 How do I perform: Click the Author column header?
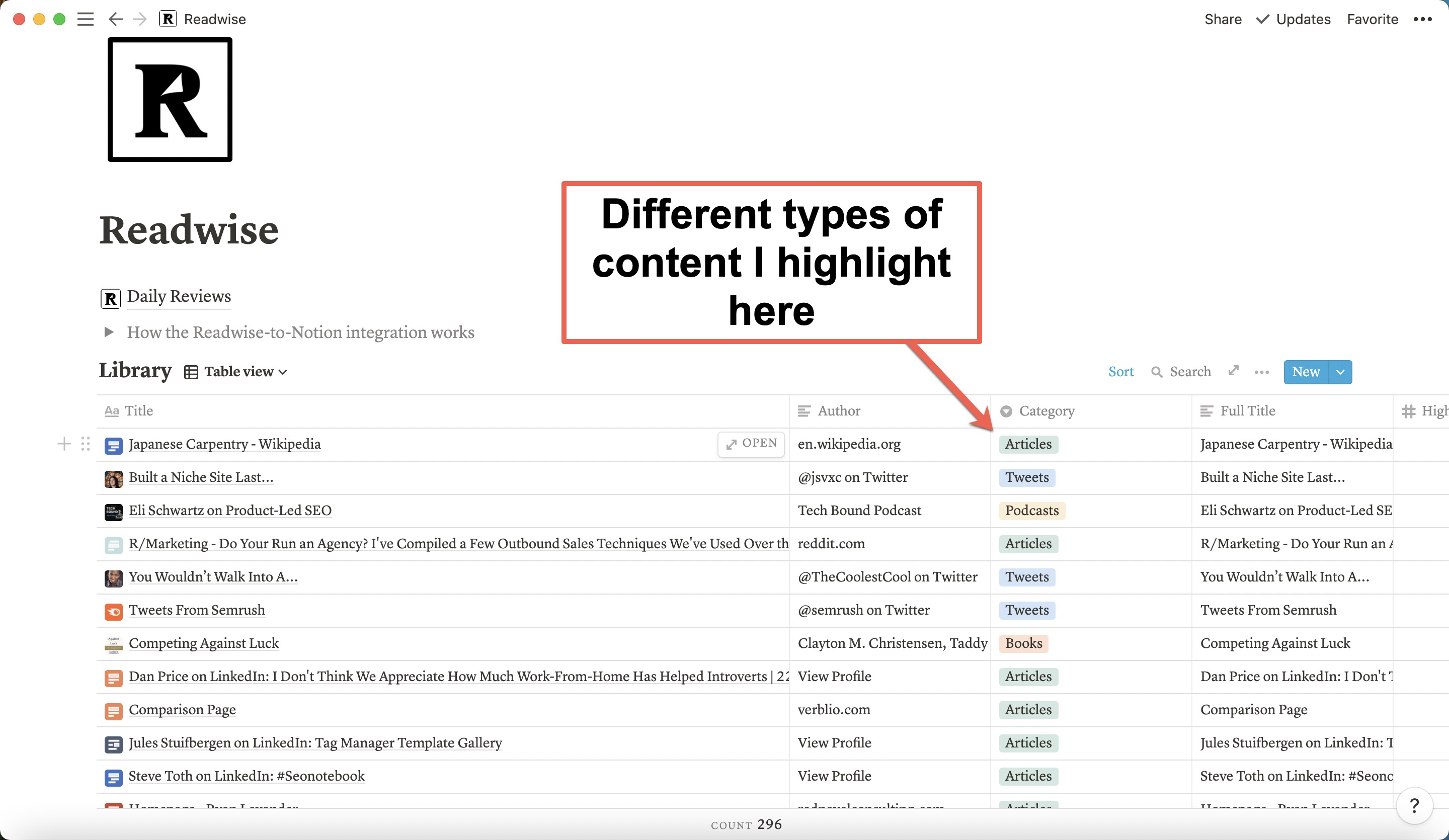[890, 411]
